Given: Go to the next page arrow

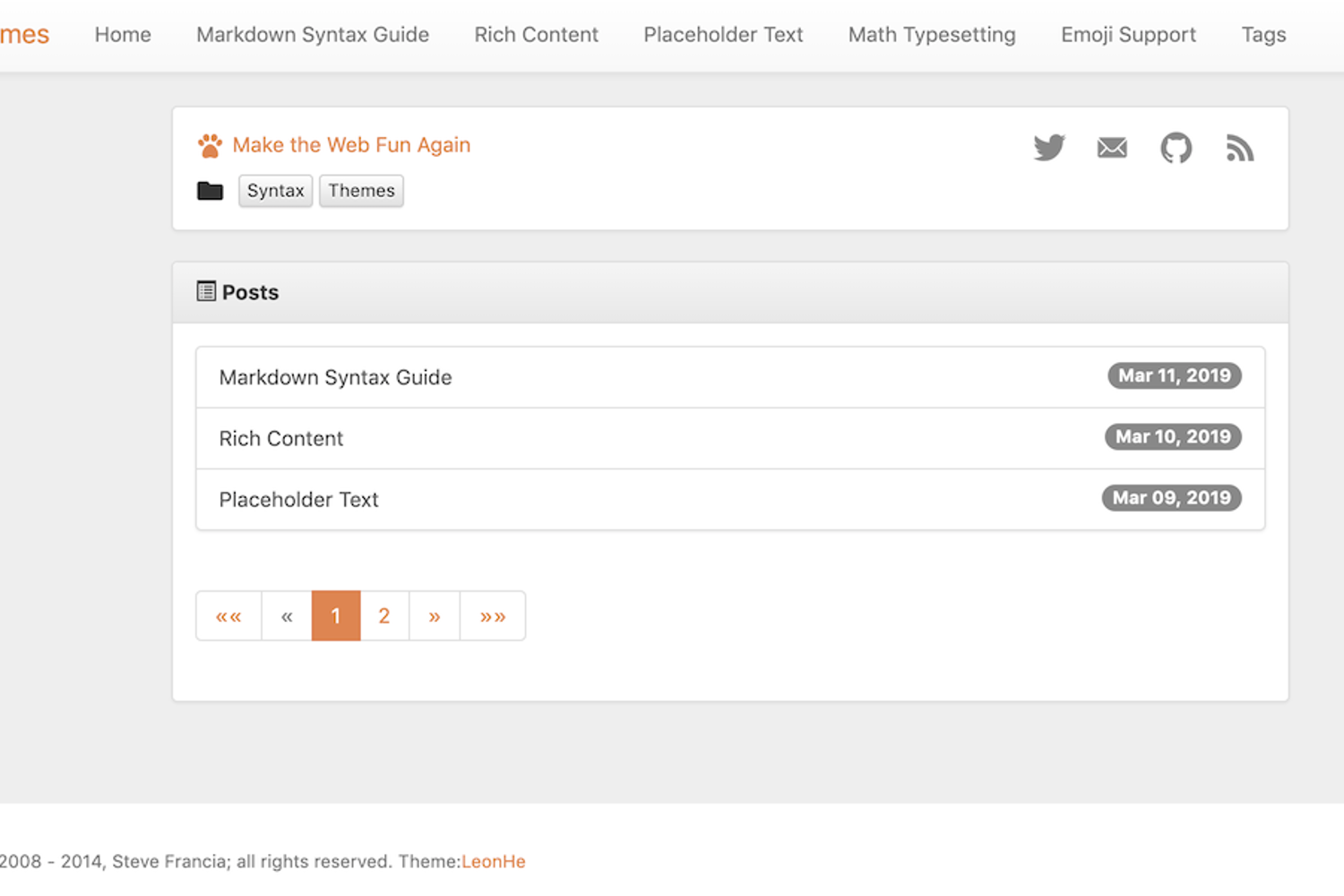Looking at the screenshot, I should (435, 616).
